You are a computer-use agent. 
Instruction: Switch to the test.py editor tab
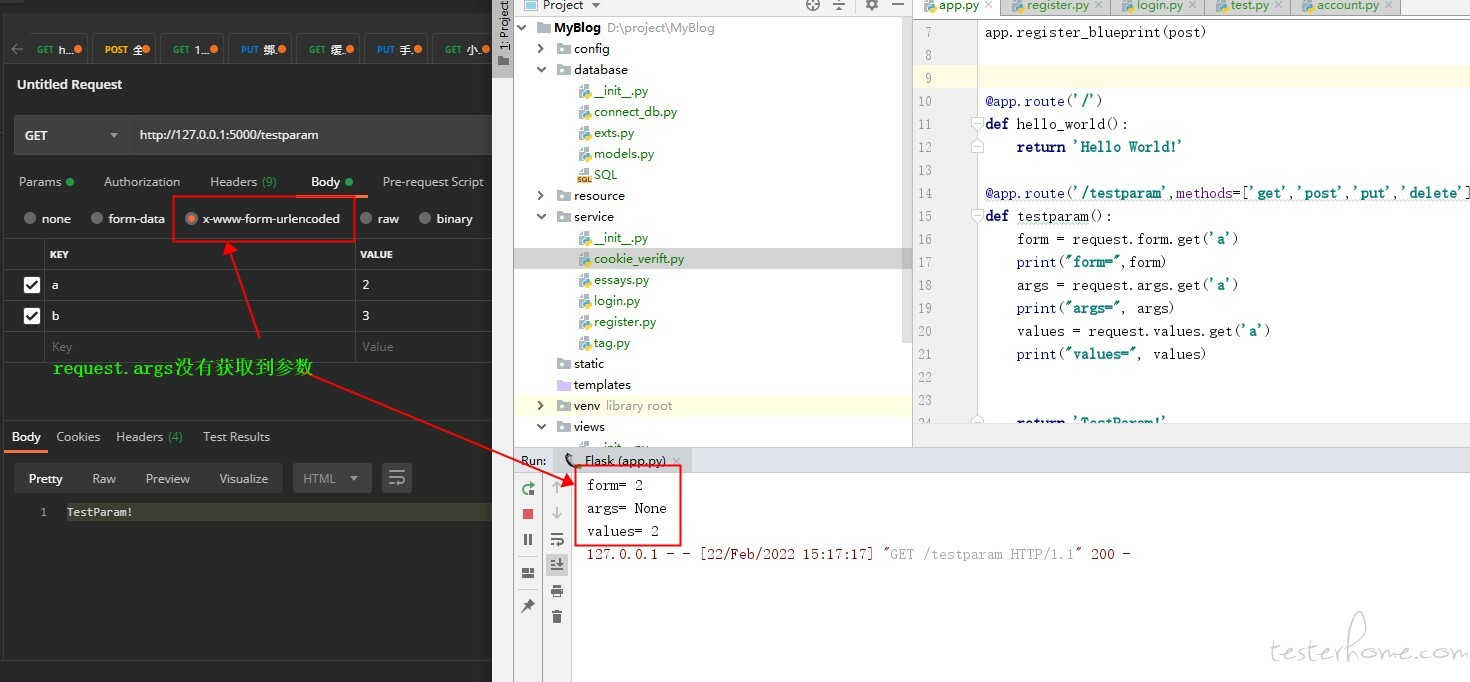1249,6
